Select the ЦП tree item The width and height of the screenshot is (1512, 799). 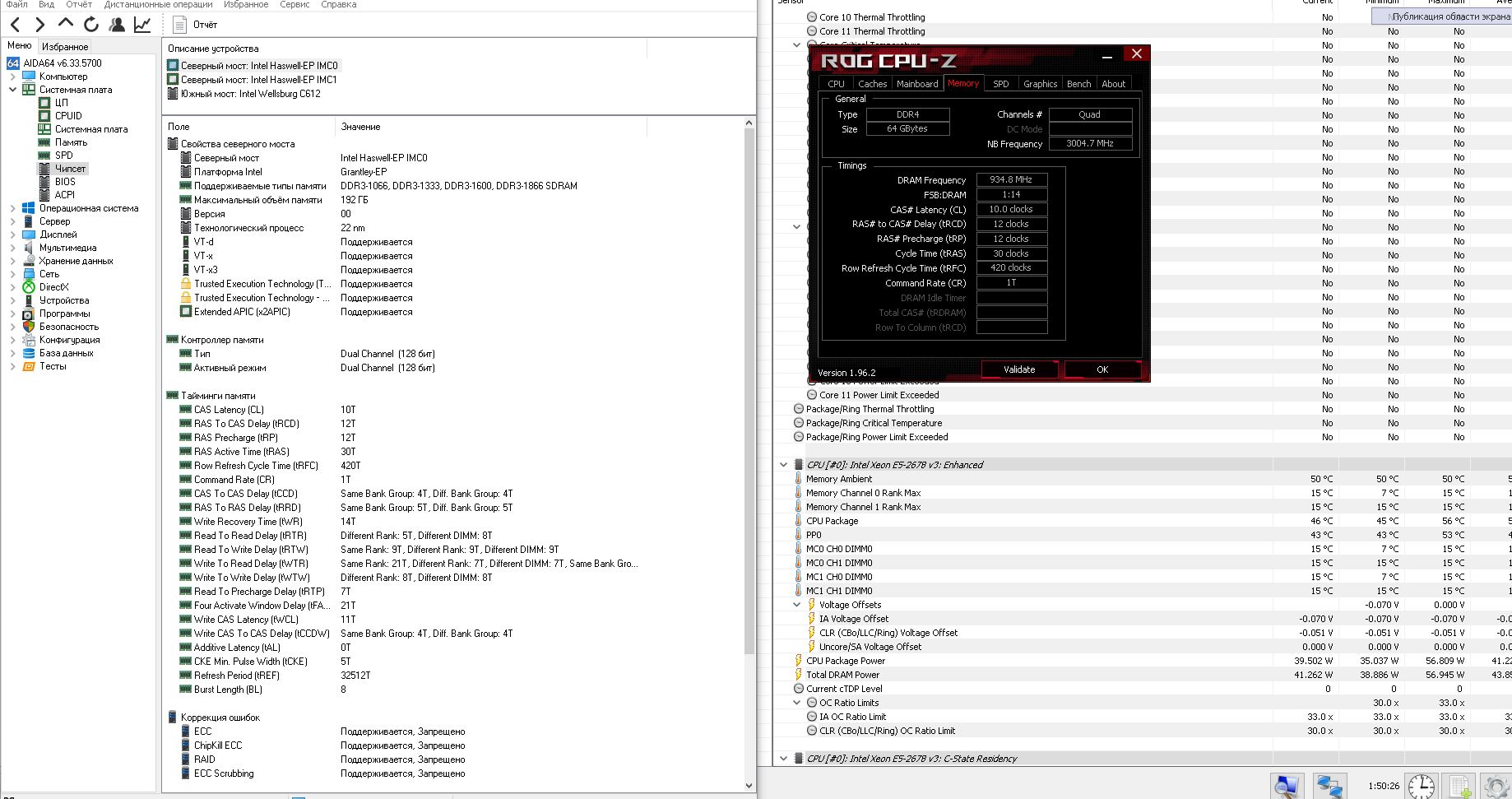[62, 103]
